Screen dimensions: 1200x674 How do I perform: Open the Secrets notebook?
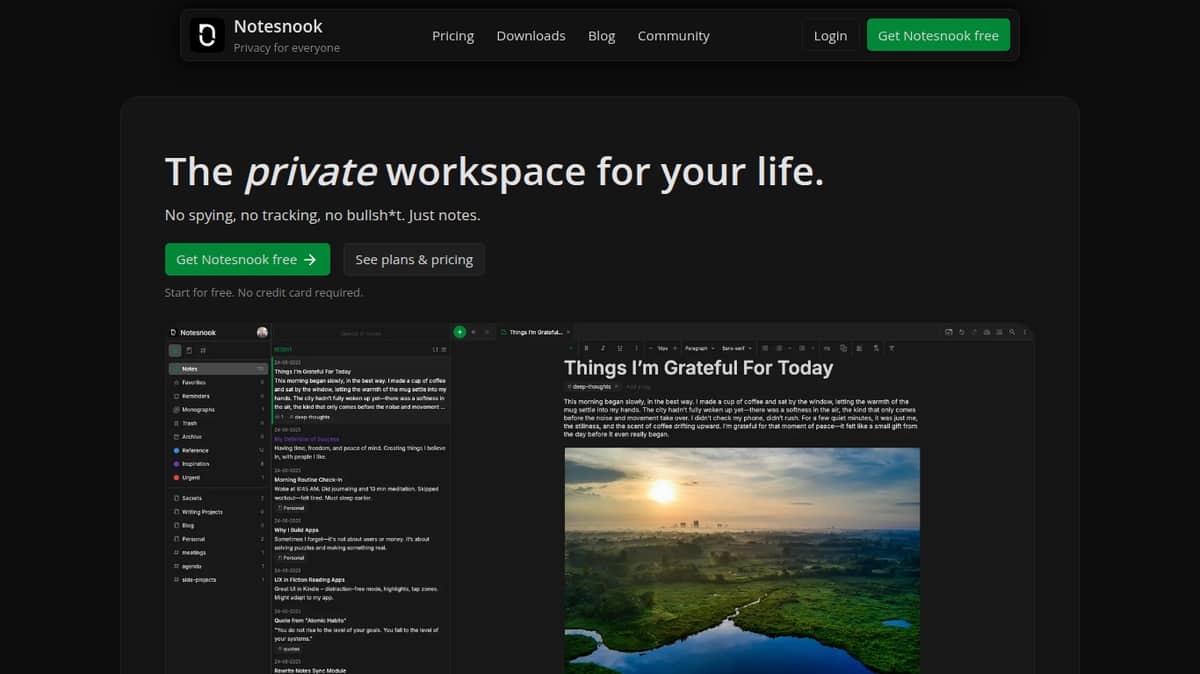[218, 498]
